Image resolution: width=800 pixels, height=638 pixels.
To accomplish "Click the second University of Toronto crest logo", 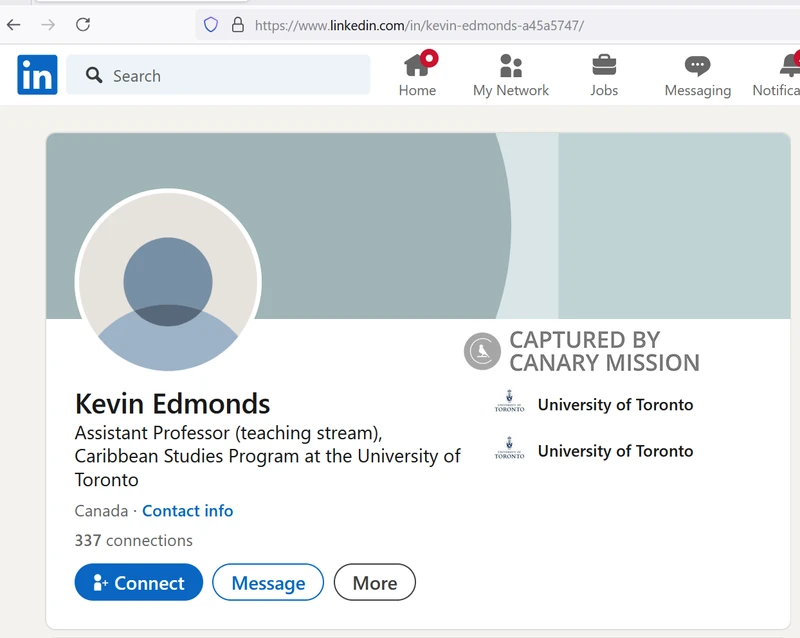I will coord(509,448).
